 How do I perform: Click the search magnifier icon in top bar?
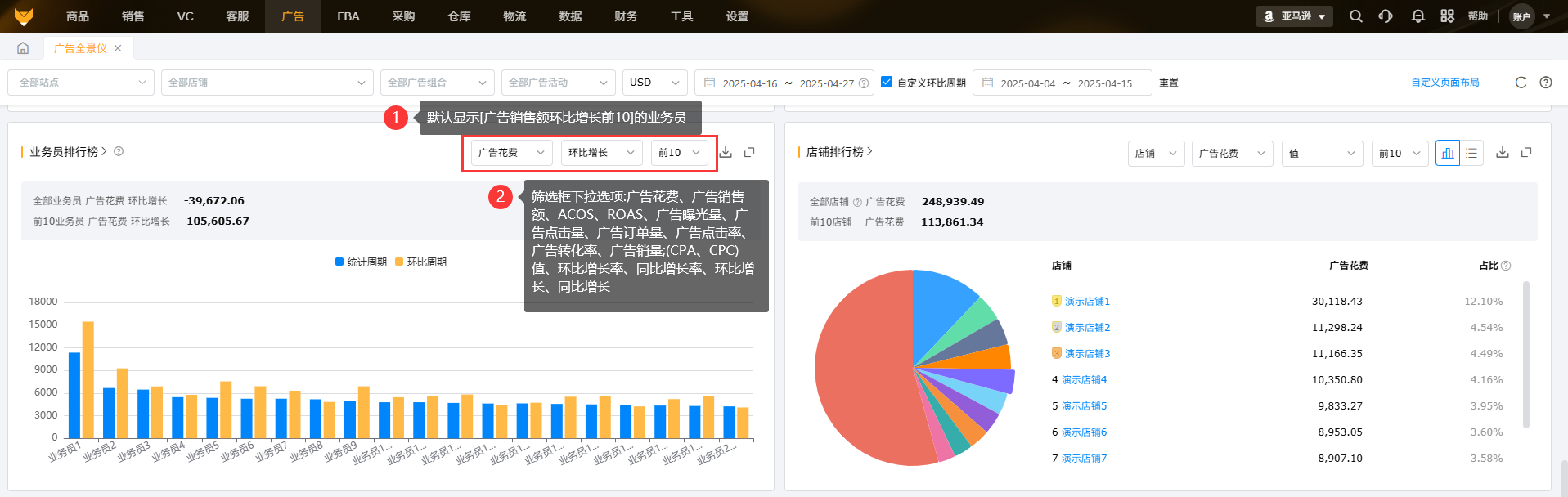[1355, 16]
